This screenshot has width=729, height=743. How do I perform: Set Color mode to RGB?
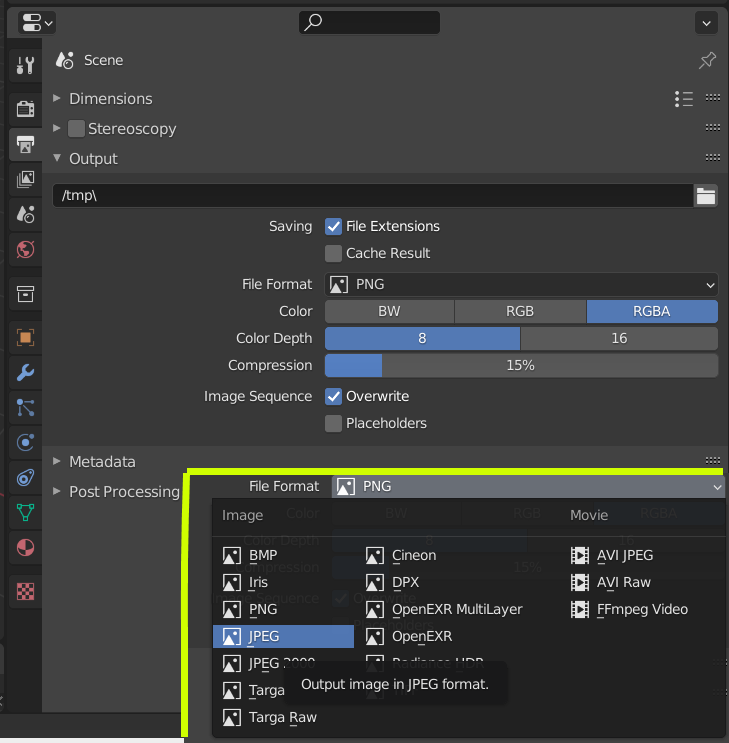520,312
